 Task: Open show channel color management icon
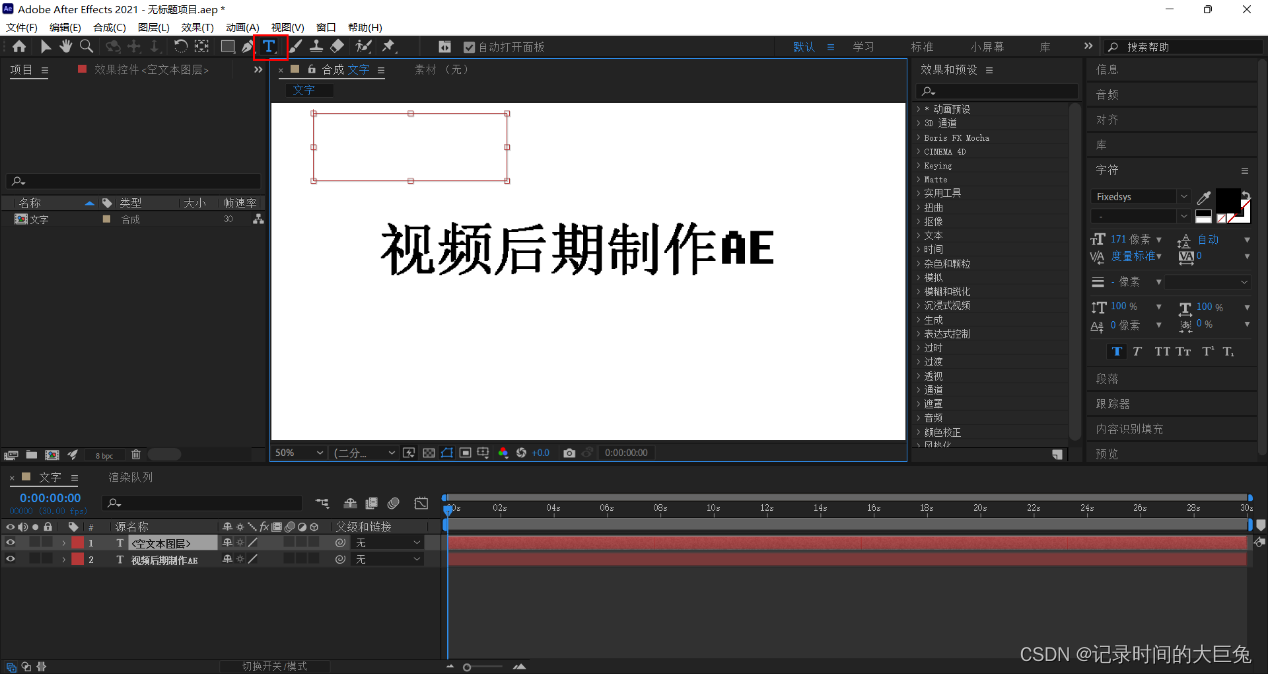click(x=503, y=453)
